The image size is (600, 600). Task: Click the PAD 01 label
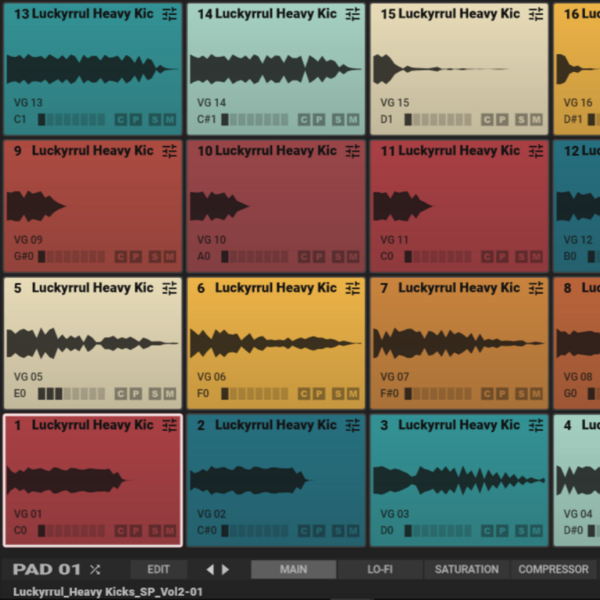click(47, 569)
